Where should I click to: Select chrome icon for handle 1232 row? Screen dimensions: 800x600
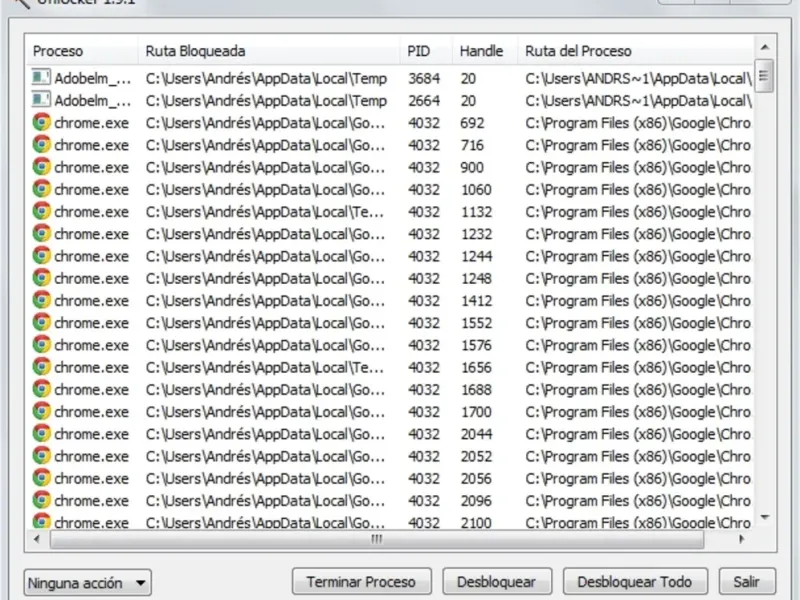(x=42, y=234)
